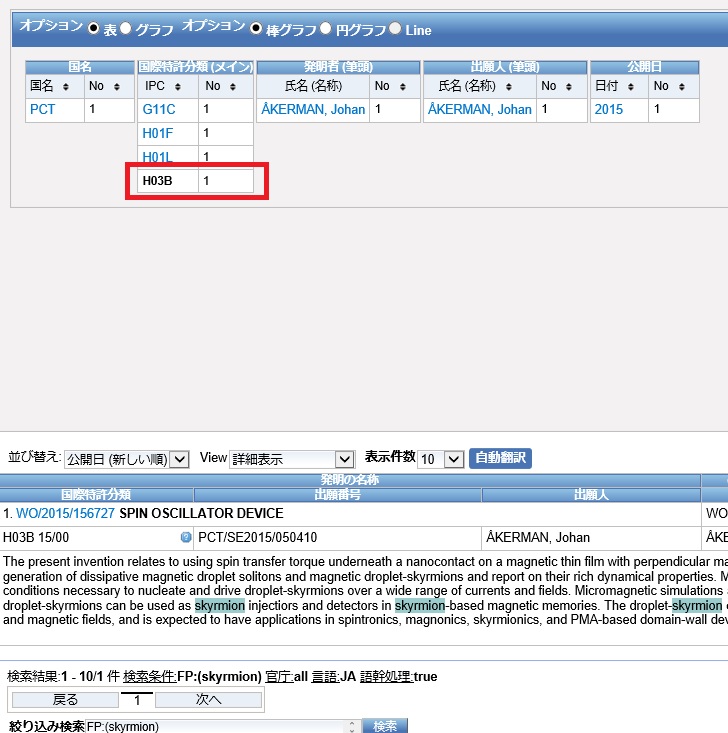
Task: Select the 円グラフ radio option
Action: click(326, 28)
